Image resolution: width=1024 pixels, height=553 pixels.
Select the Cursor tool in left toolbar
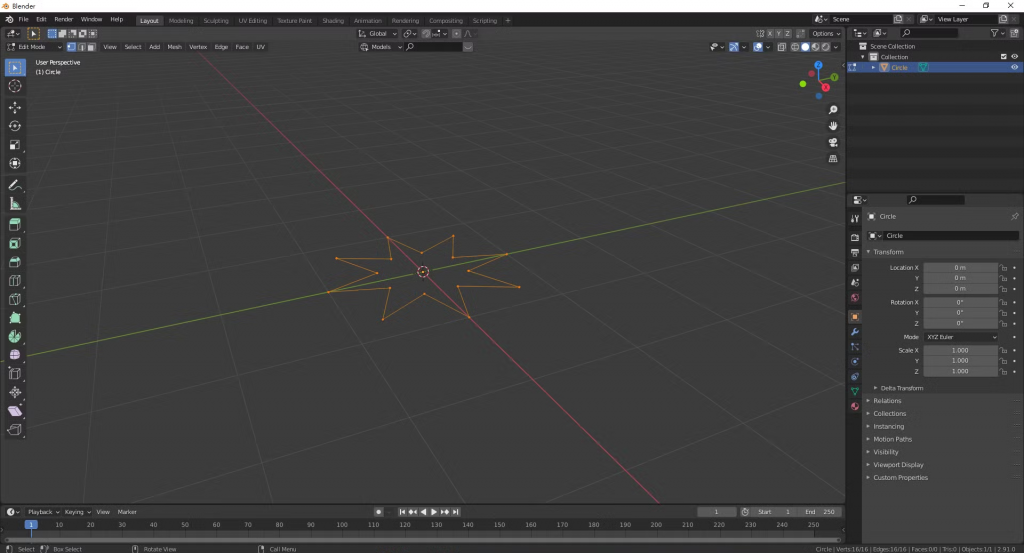(15, 86)
